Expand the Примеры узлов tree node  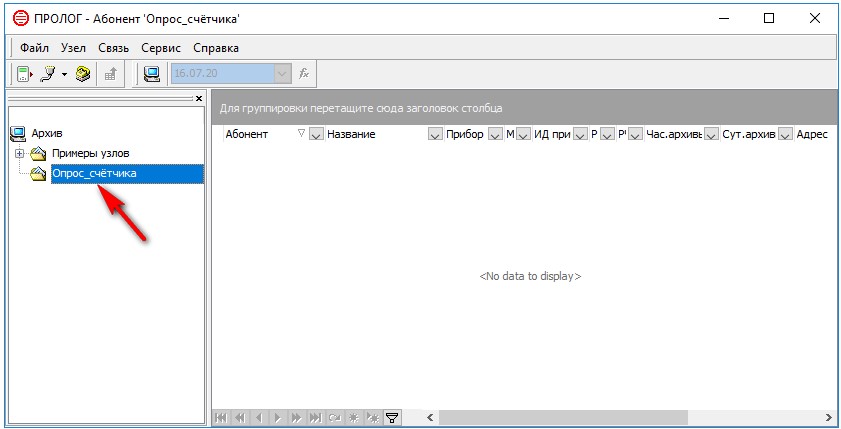point(20,153)
